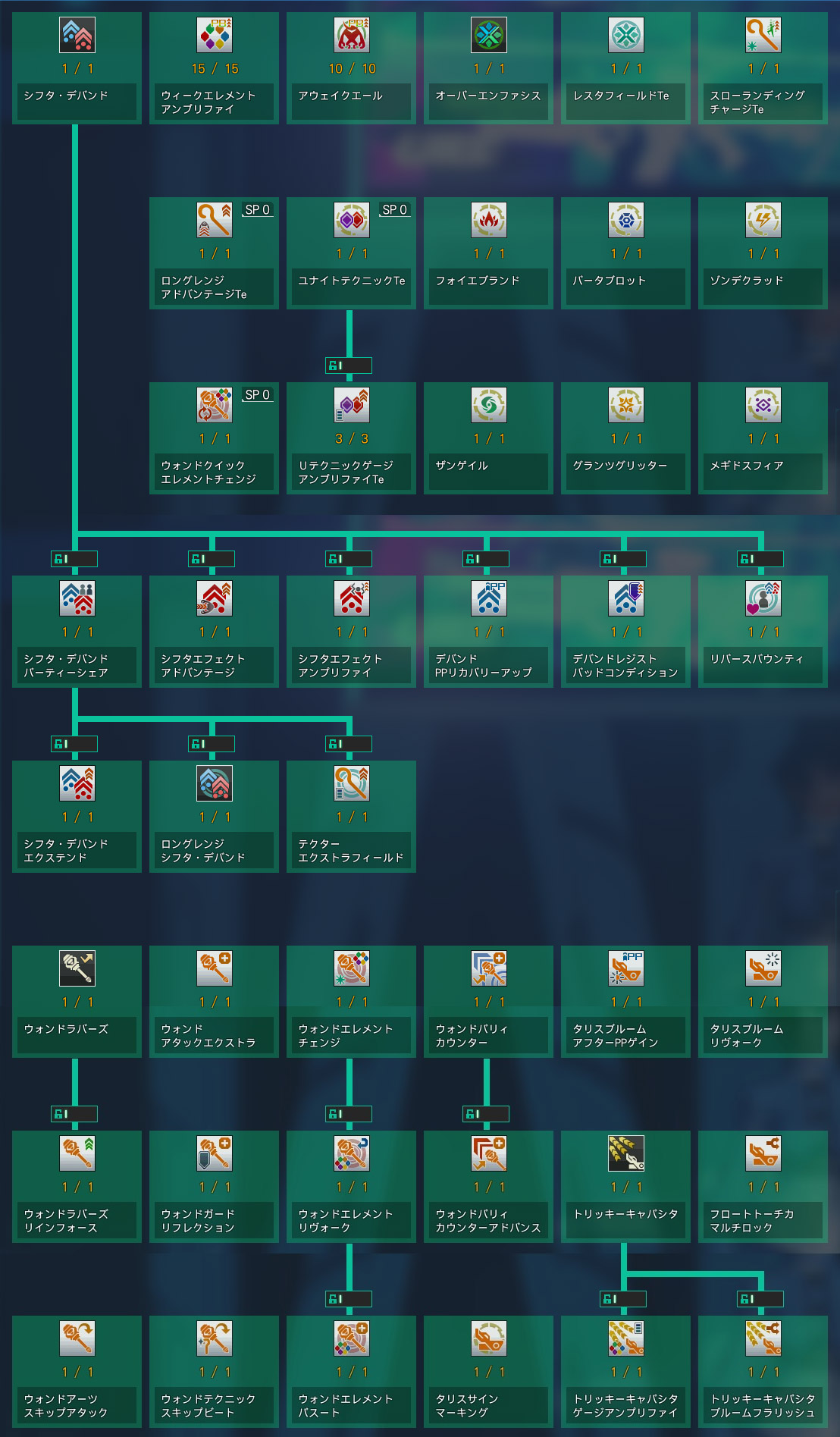The width and height of the screenshot is (840, 1437).
Task: Click the バータブロット ice skill icon
Action: [x=626, y=220]
